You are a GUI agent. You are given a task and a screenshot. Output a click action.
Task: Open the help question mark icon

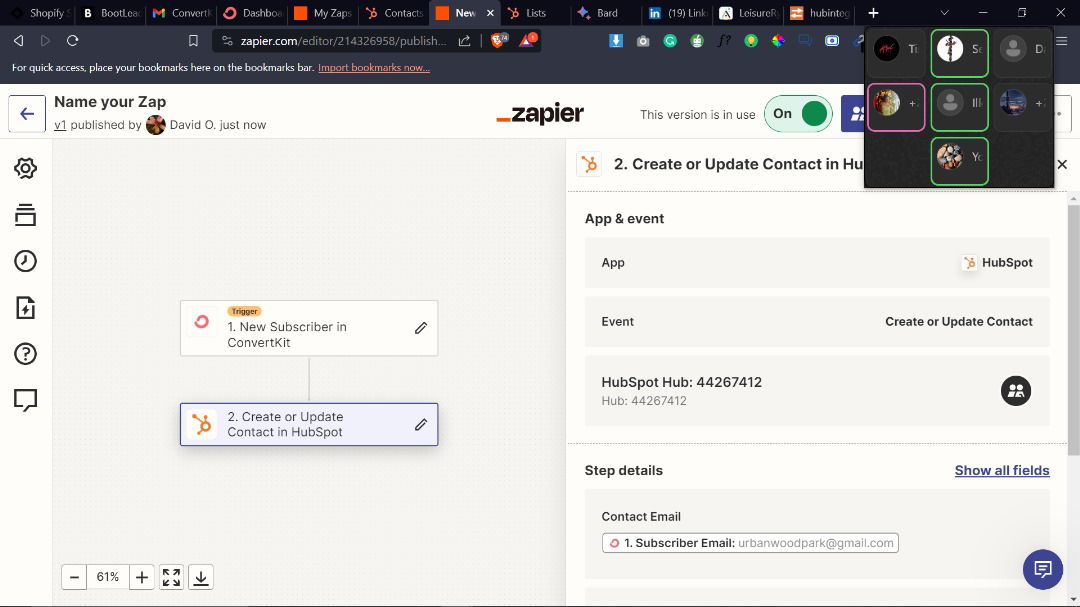coord(25,354)
